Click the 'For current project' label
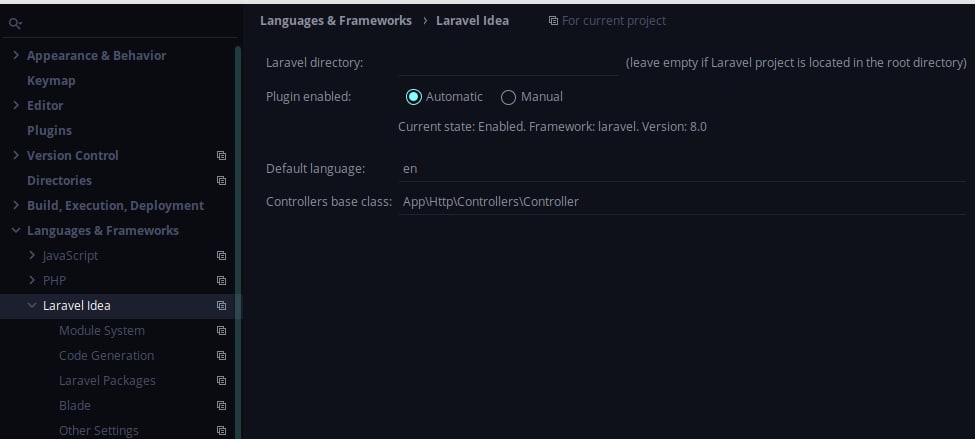The width and height of the screenshot is (975, 439). [614, 21]
